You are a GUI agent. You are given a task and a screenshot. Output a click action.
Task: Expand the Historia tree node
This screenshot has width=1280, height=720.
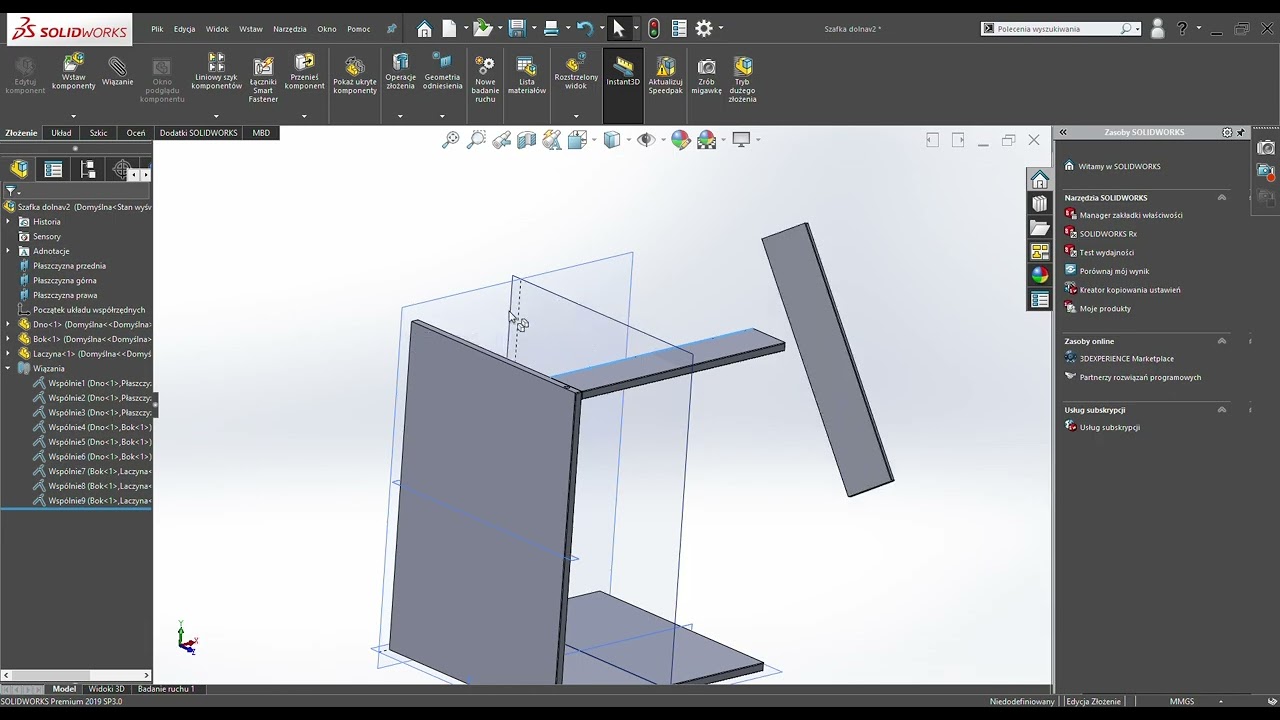pos(8,222)
